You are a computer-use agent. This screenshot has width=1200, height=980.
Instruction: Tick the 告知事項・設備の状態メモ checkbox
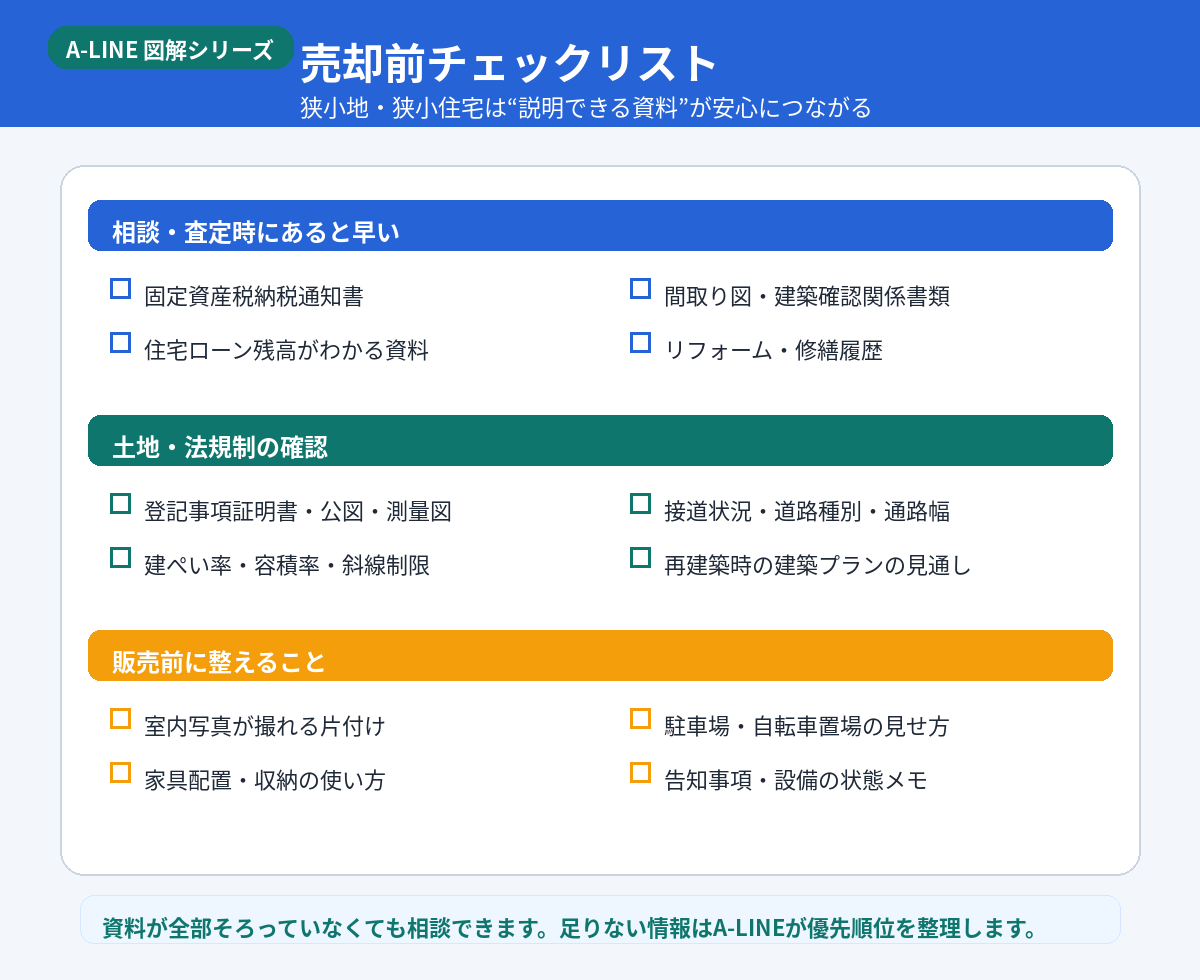[641, 773]
